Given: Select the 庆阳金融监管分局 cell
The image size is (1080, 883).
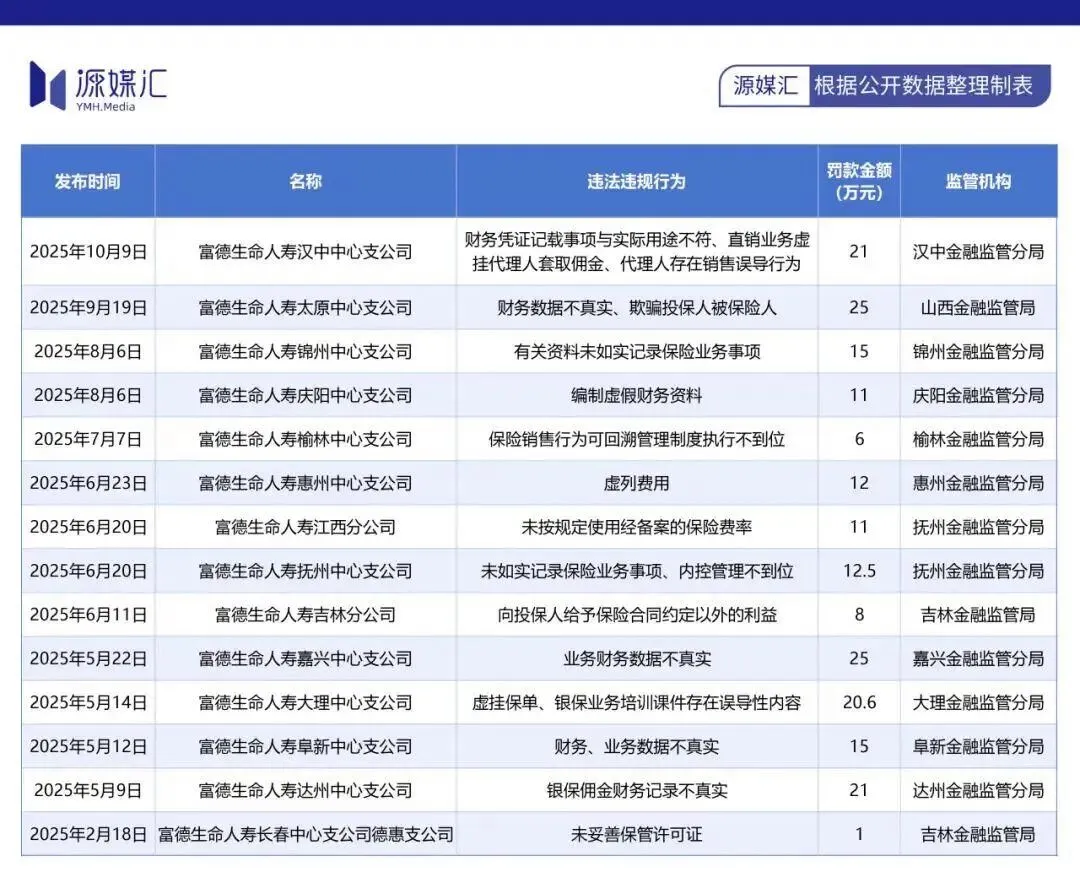Looking at the screenshot, I should pos(978,395).
